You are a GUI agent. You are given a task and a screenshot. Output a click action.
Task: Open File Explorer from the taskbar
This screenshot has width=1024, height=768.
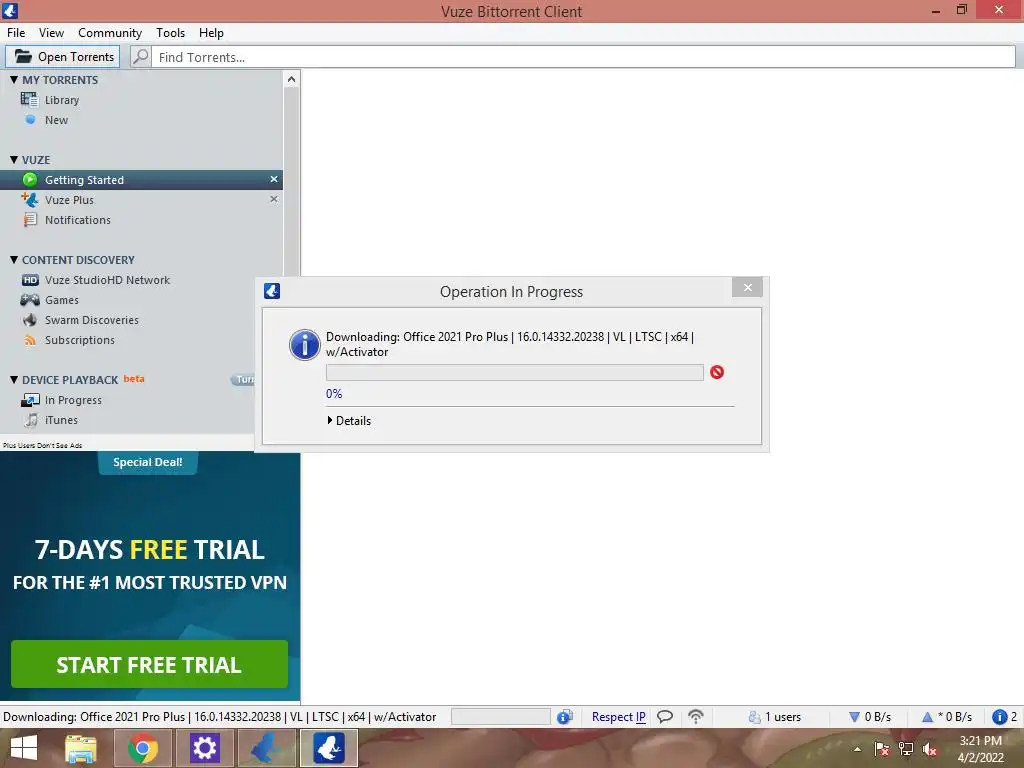point(81,748)
